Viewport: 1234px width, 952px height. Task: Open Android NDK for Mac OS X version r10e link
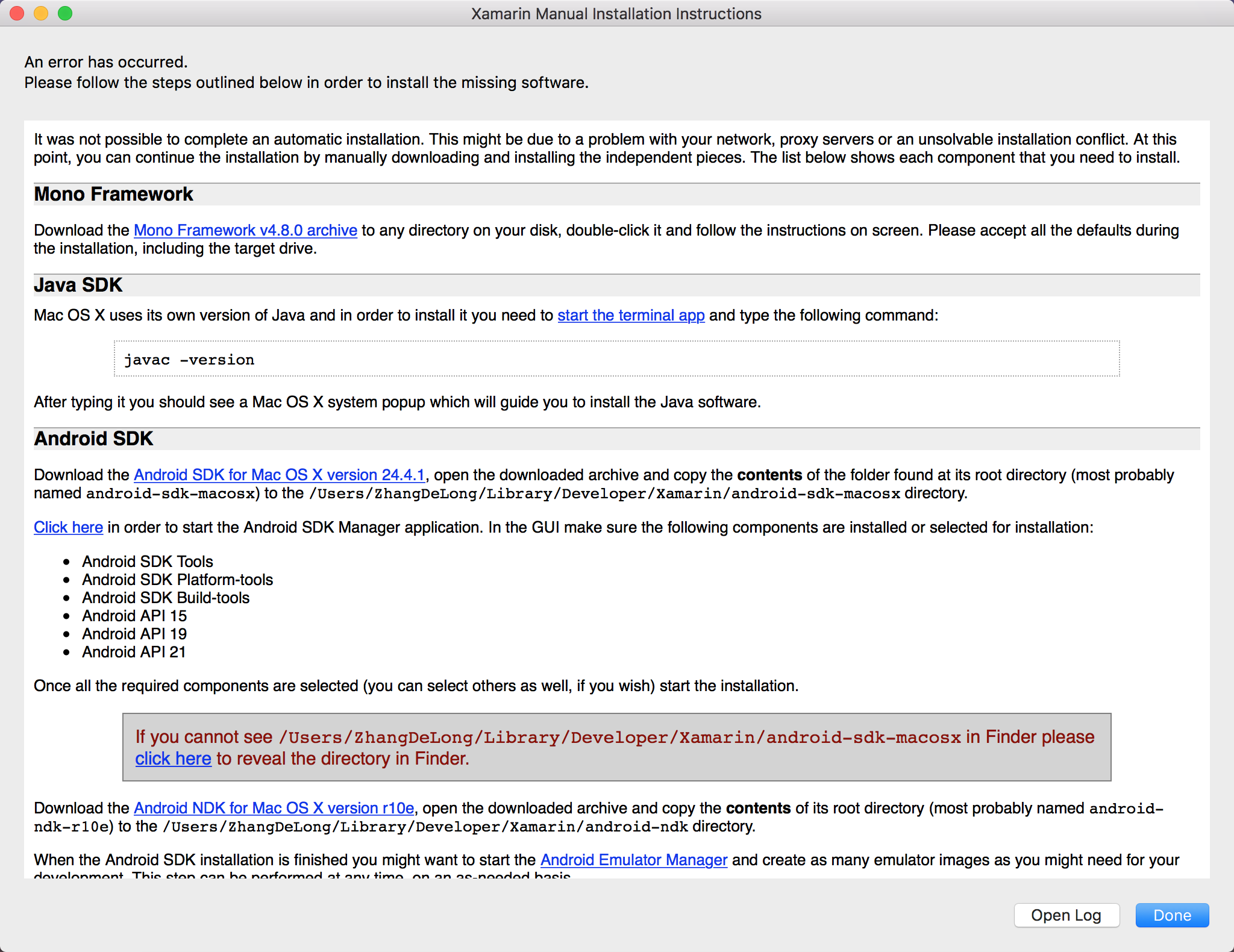[x=274, y=808]
